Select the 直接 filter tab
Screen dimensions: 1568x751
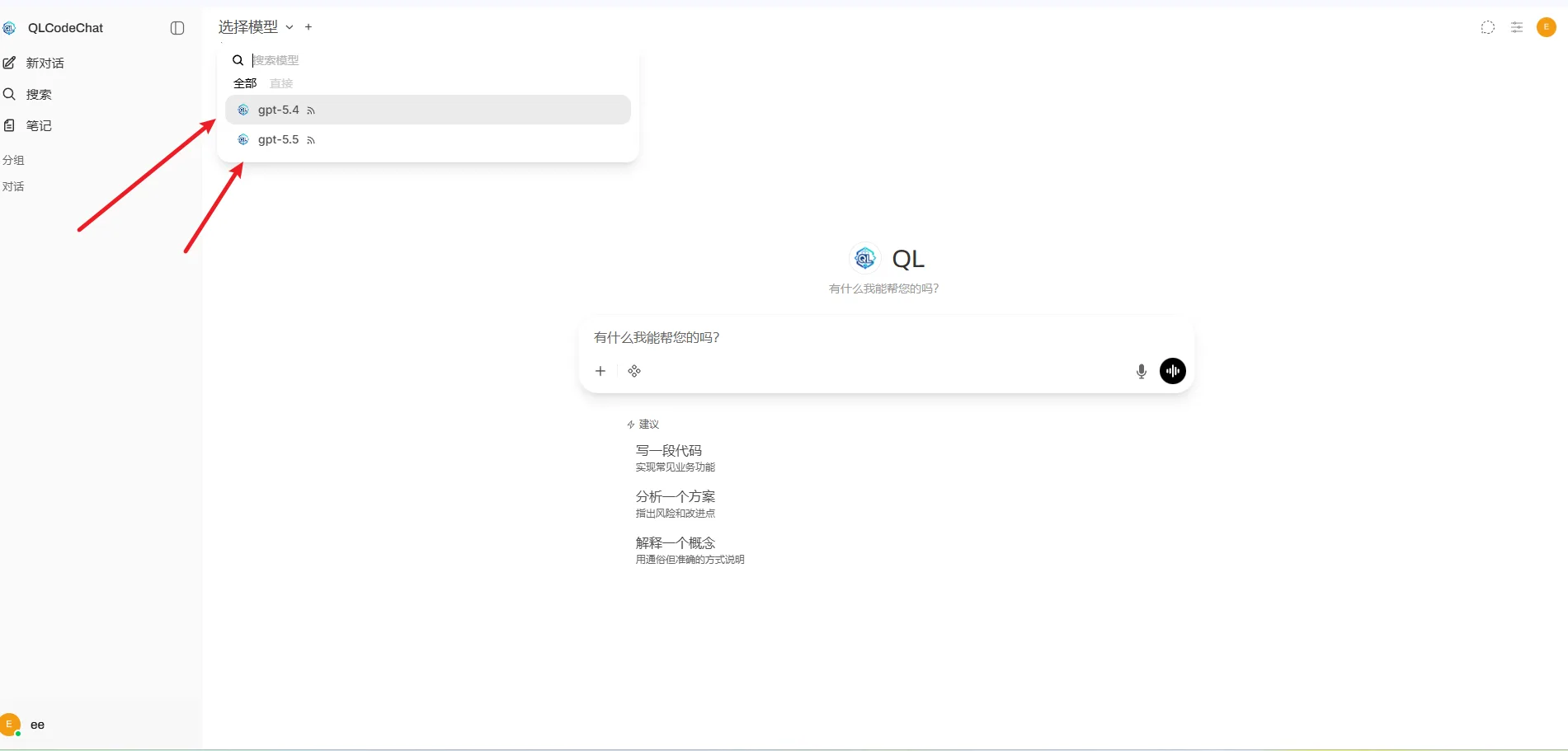[281, 83]
